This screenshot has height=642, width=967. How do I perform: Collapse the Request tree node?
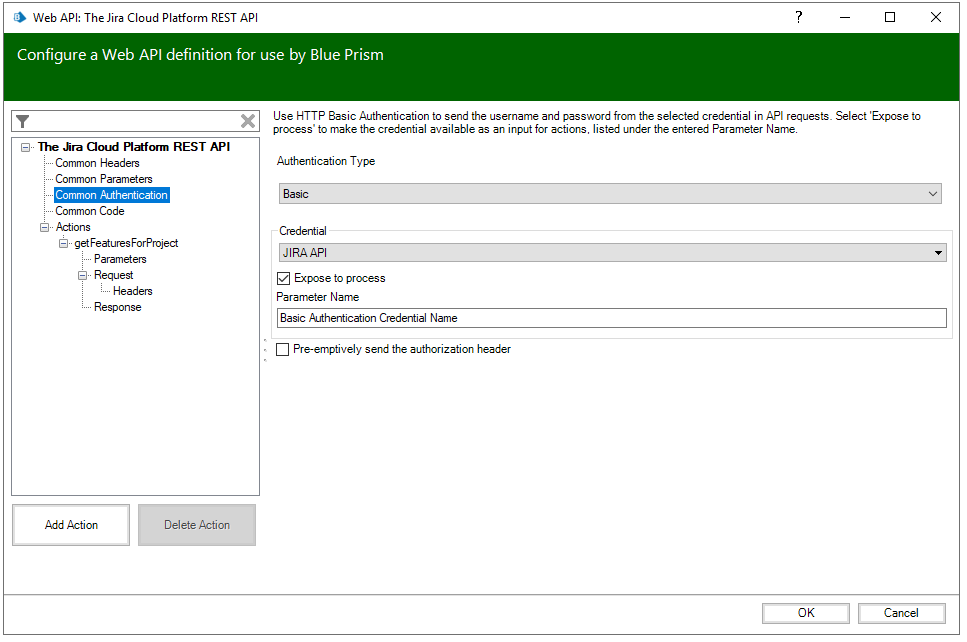[x=83, y=275]
